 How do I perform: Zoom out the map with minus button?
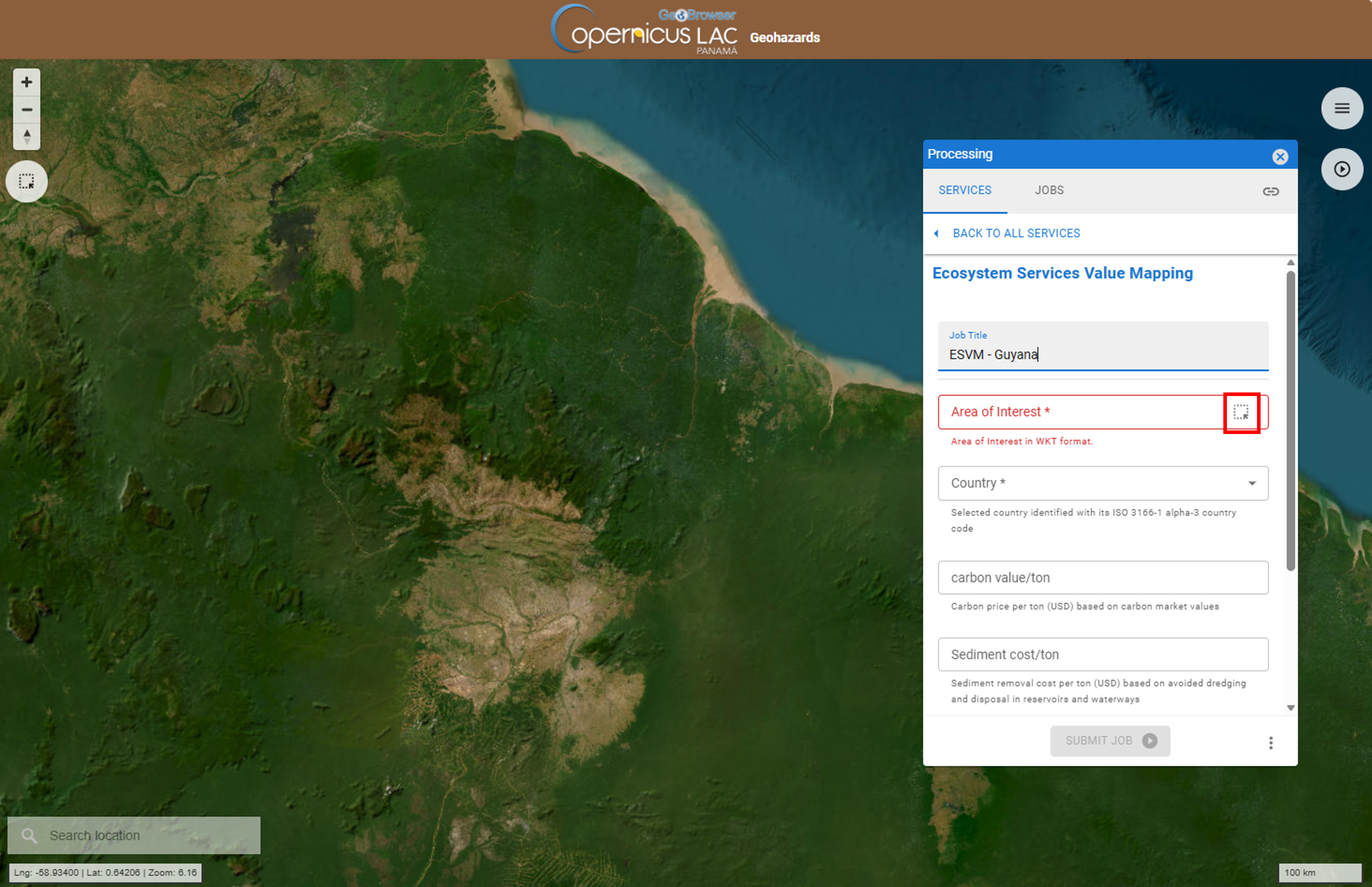pyautogui.click(x=27, y=109)
